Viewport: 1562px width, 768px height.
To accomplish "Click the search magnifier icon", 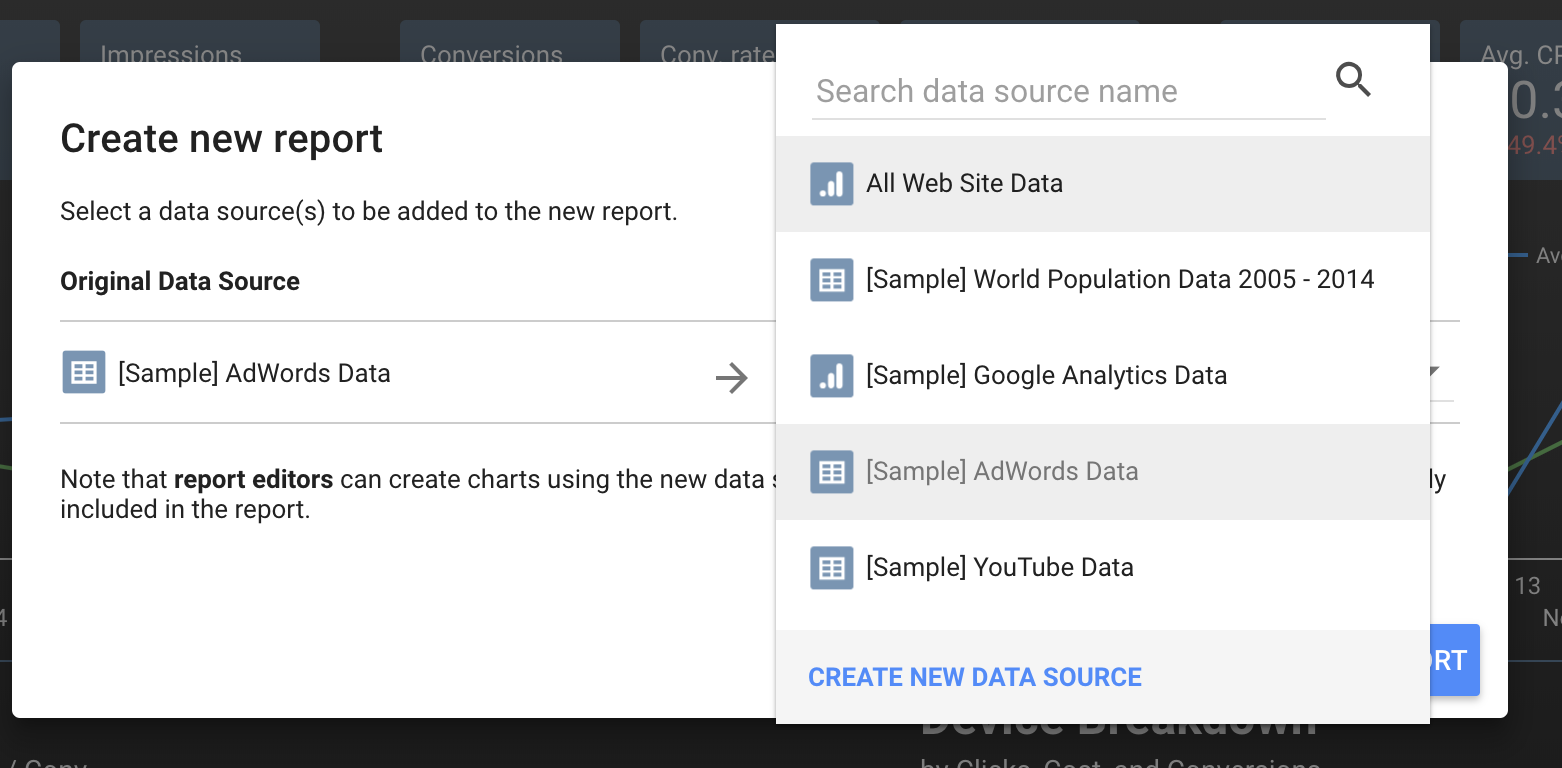I will pyautogui.click(x=1353, y=79).
